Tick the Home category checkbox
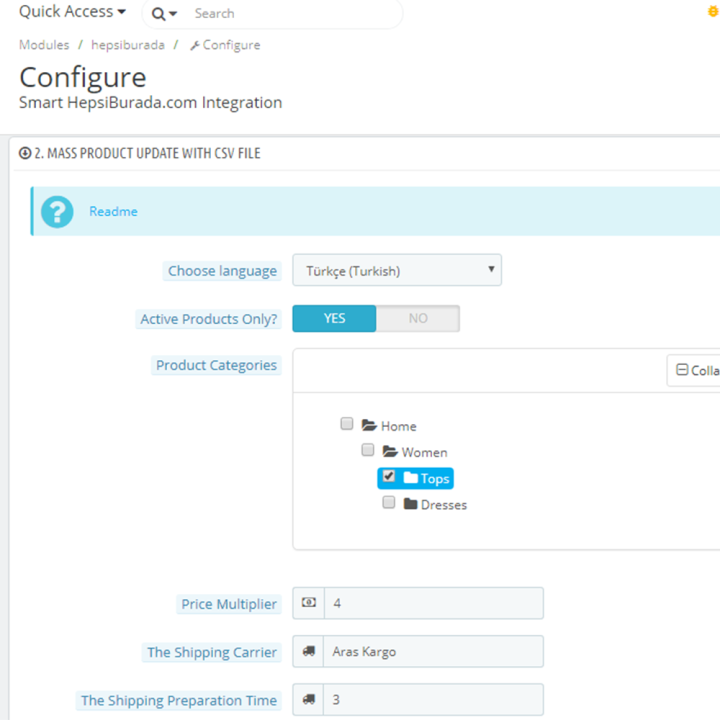This screenshot has height=720, width=720. tap(347, 423)
